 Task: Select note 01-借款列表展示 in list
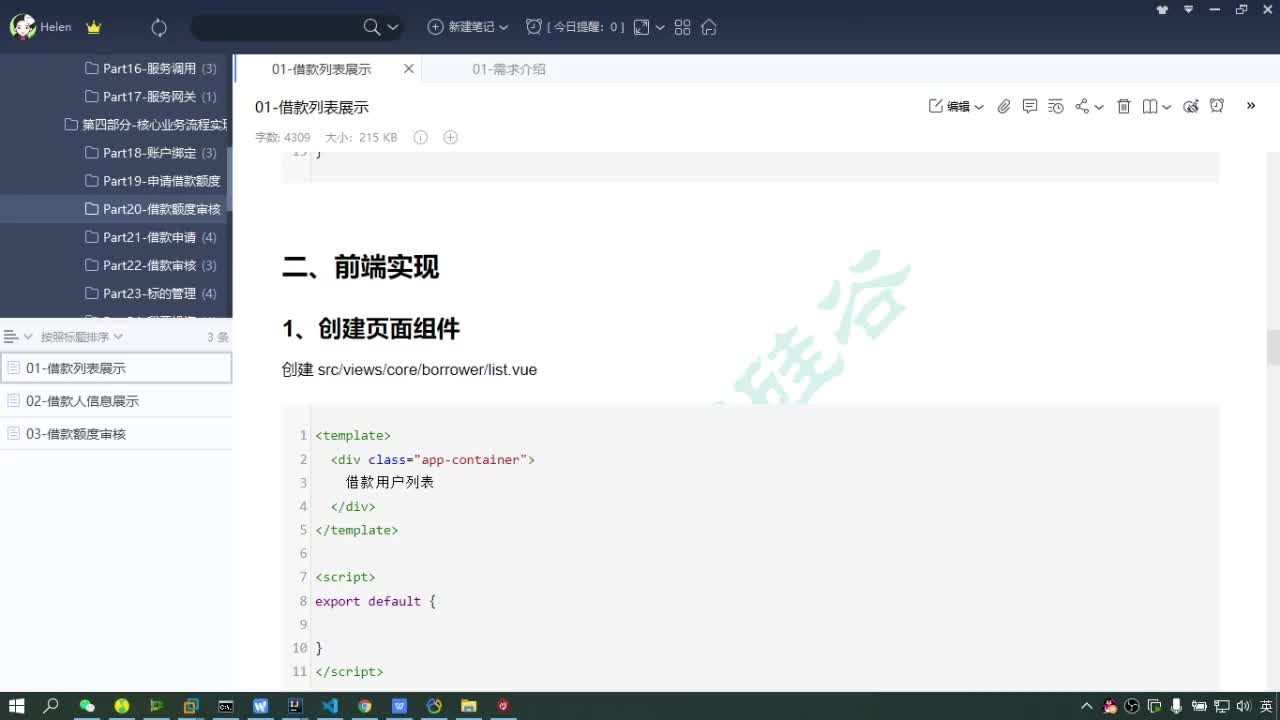click(116, 368)
